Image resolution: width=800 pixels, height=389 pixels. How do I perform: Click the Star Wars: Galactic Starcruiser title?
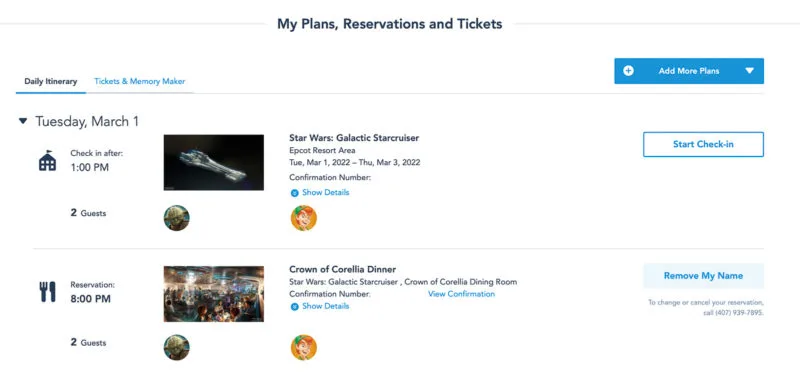(354, 138)
